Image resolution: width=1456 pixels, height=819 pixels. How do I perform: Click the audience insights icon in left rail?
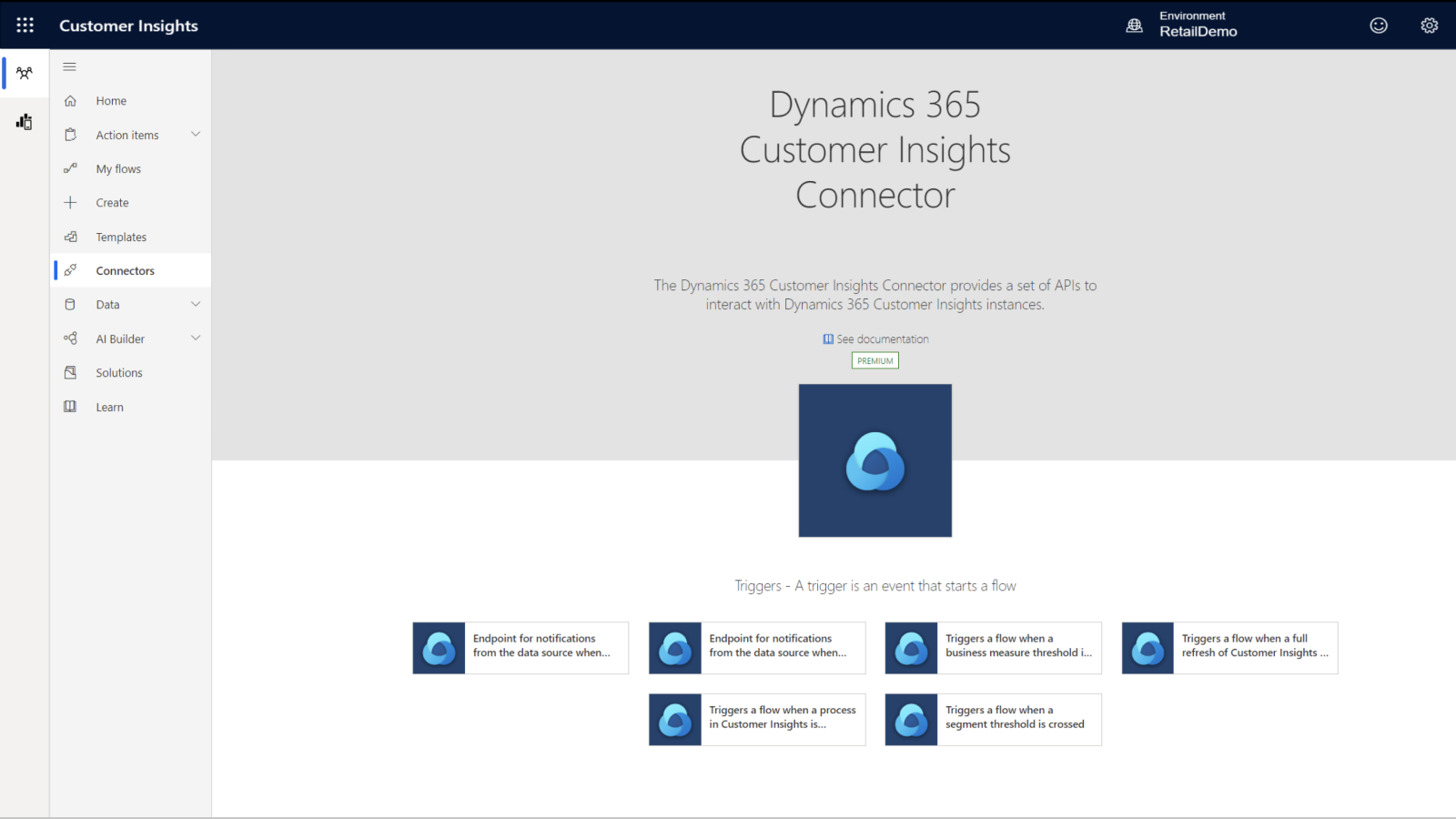coord(25,73)
